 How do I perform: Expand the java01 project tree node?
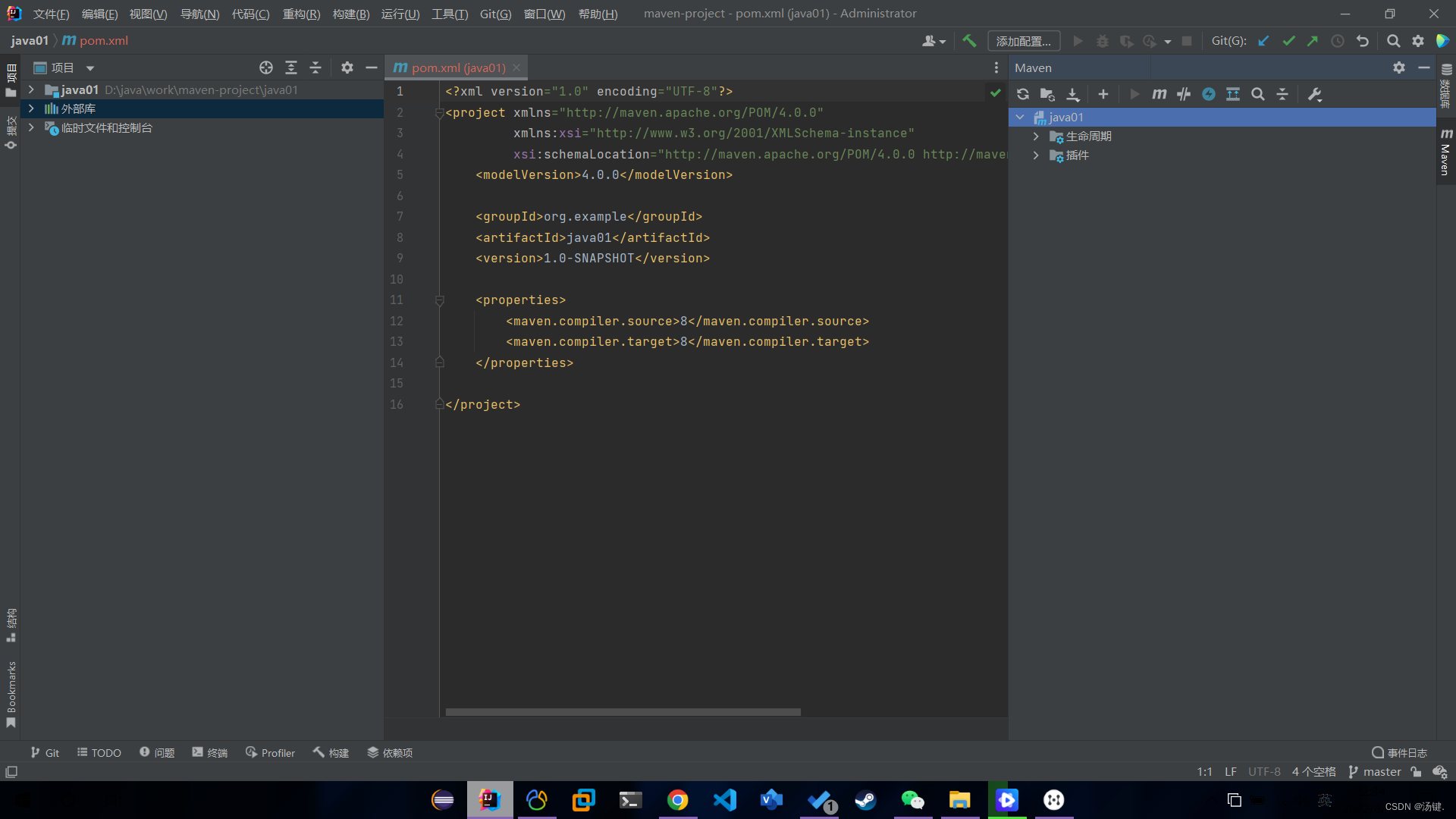[x=31, y=89]
